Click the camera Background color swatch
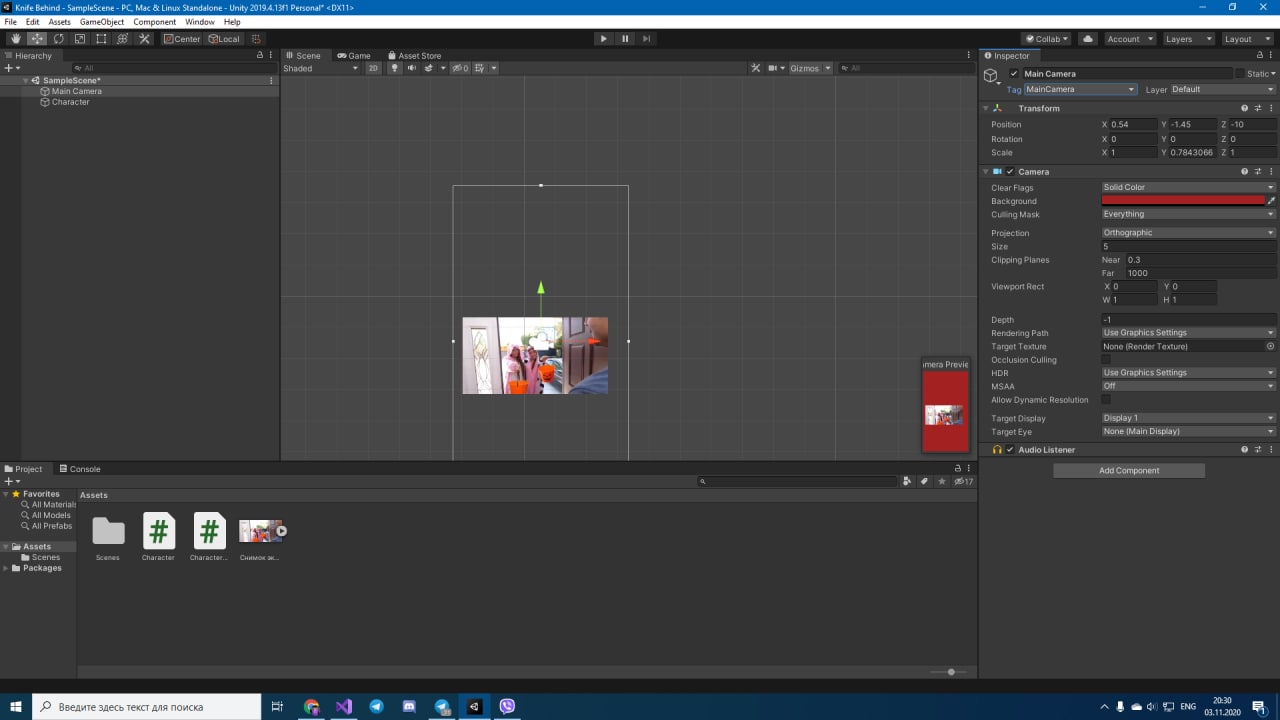The width and height of the screenshot is (1280, 720). [1182, 200]
